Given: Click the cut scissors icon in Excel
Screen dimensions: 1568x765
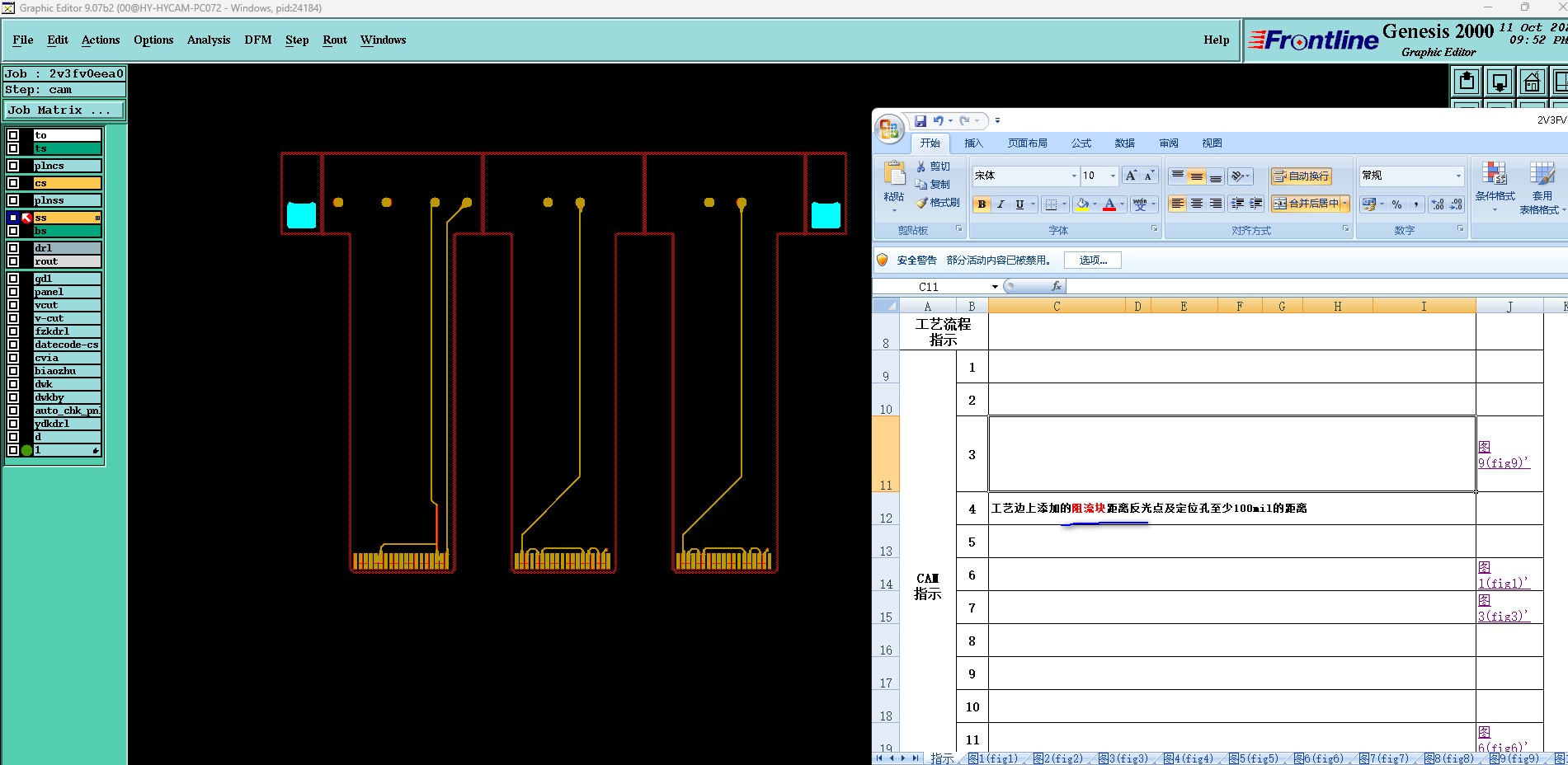Looking at the screenshot, I should tap(921, 167).
